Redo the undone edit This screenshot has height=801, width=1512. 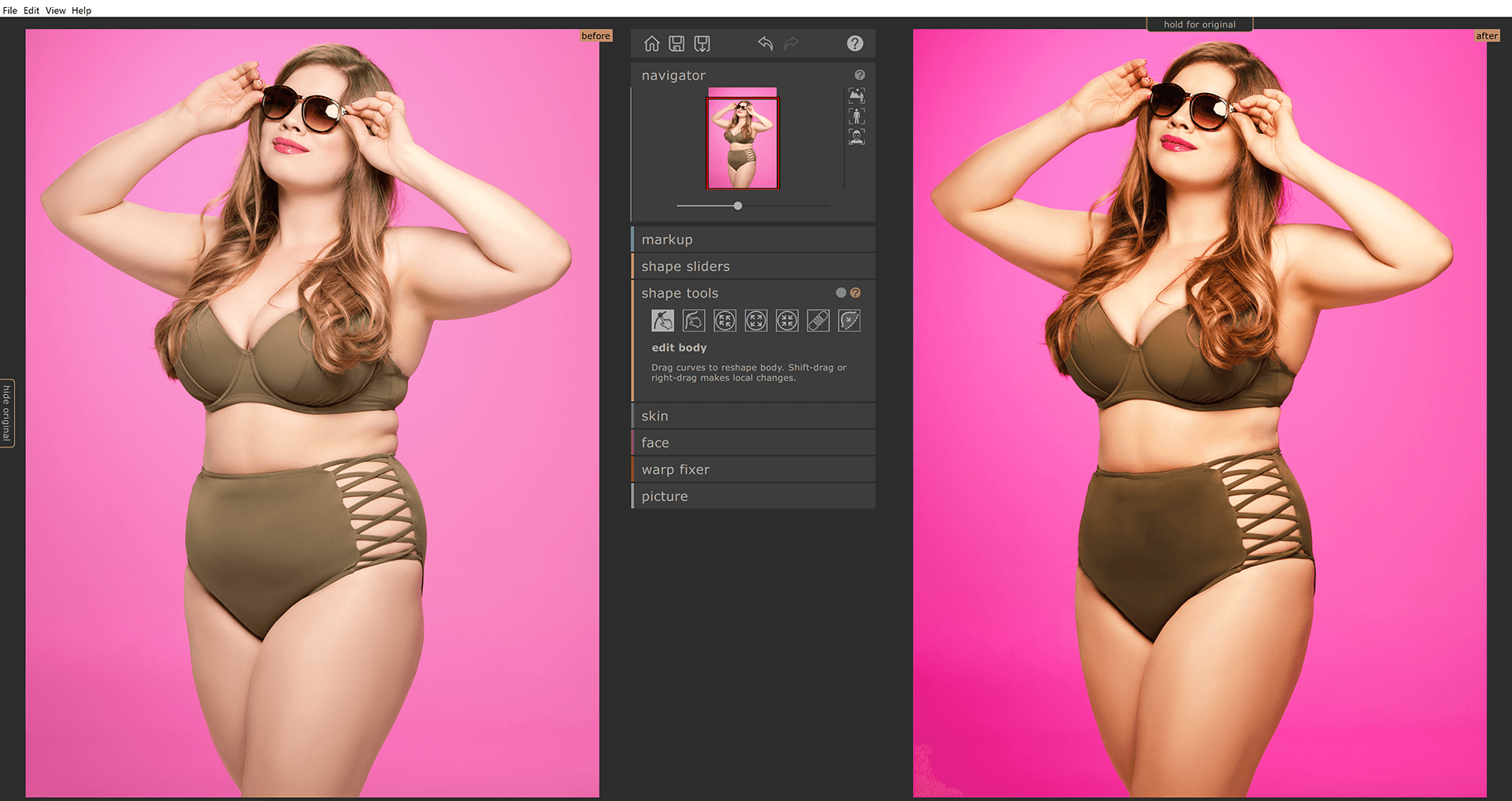coord(791,43)
